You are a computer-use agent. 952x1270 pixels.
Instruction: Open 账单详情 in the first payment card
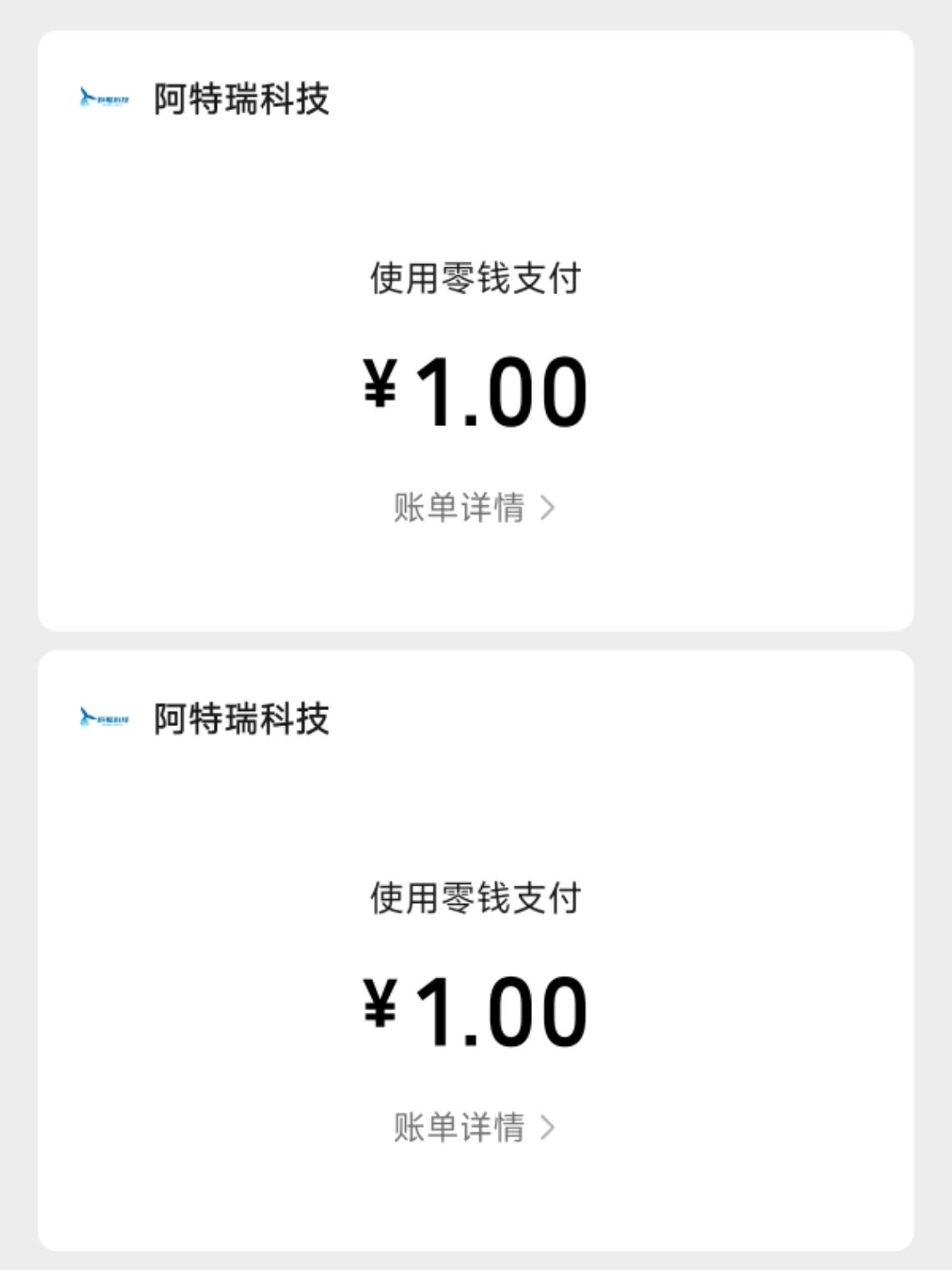[459, 508]
